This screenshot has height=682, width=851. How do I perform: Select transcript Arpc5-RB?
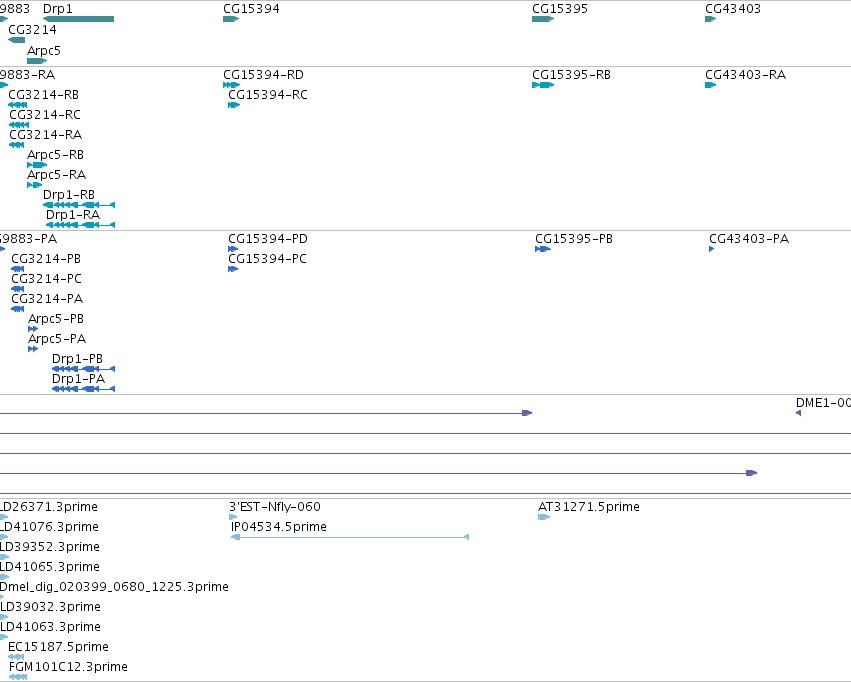click(55, 155)
